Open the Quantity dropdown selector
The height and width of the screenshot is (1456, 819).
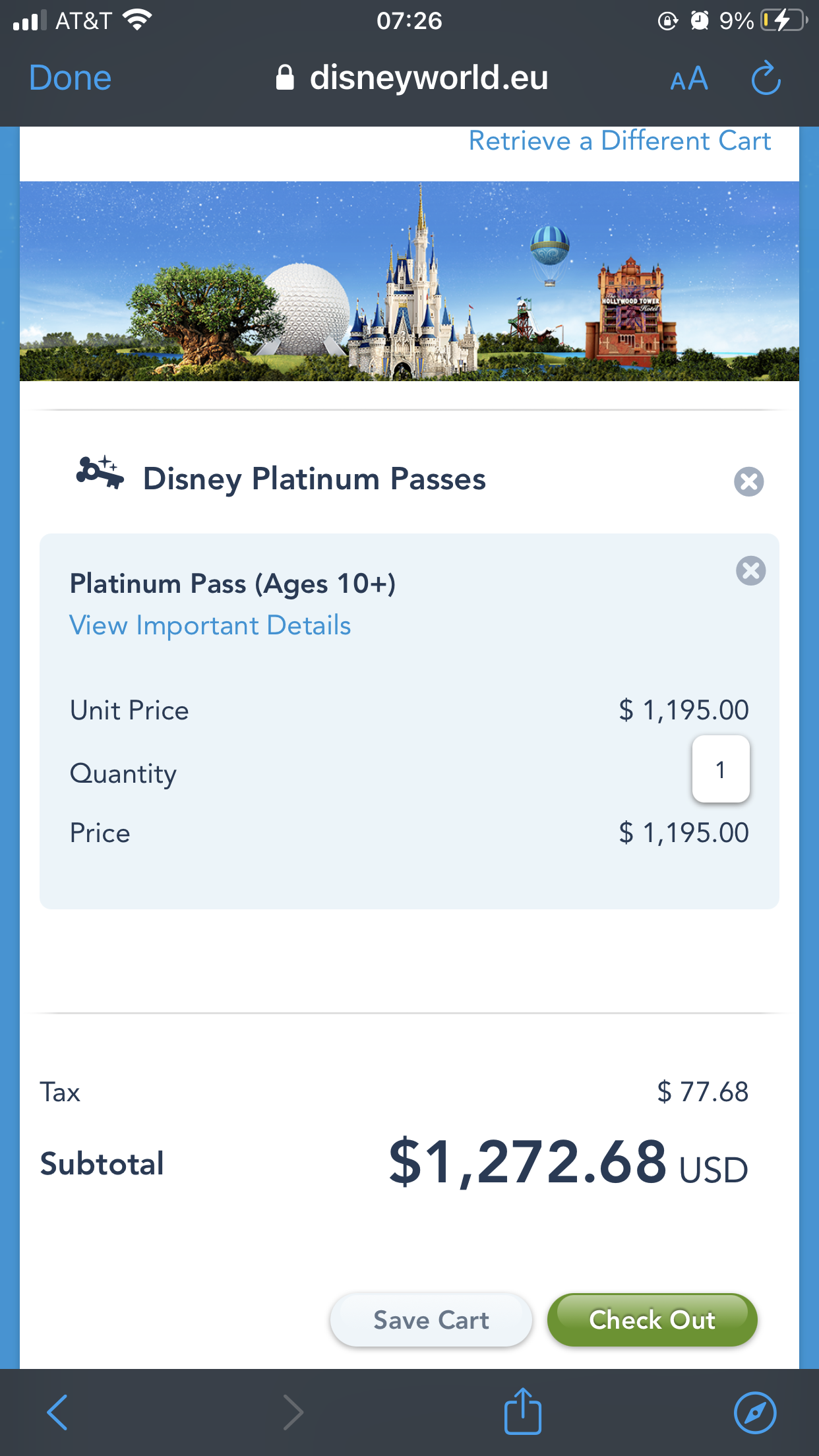click(720, 770)
